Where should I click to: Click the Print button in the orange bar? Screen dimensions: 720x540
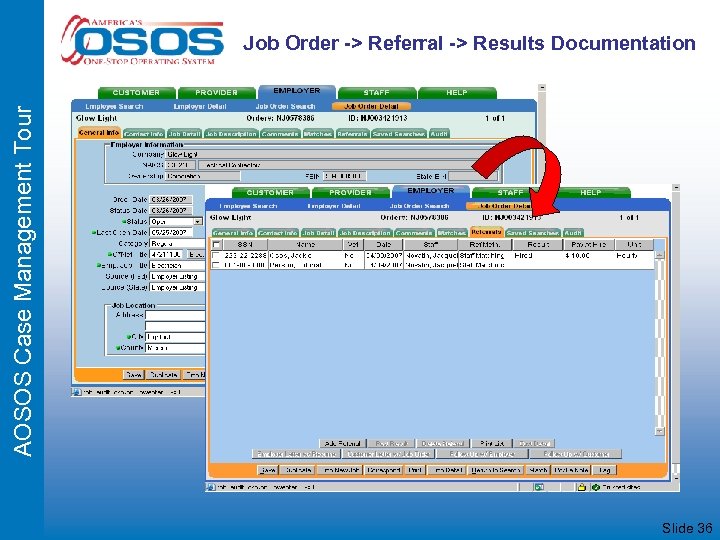point(415,470)
